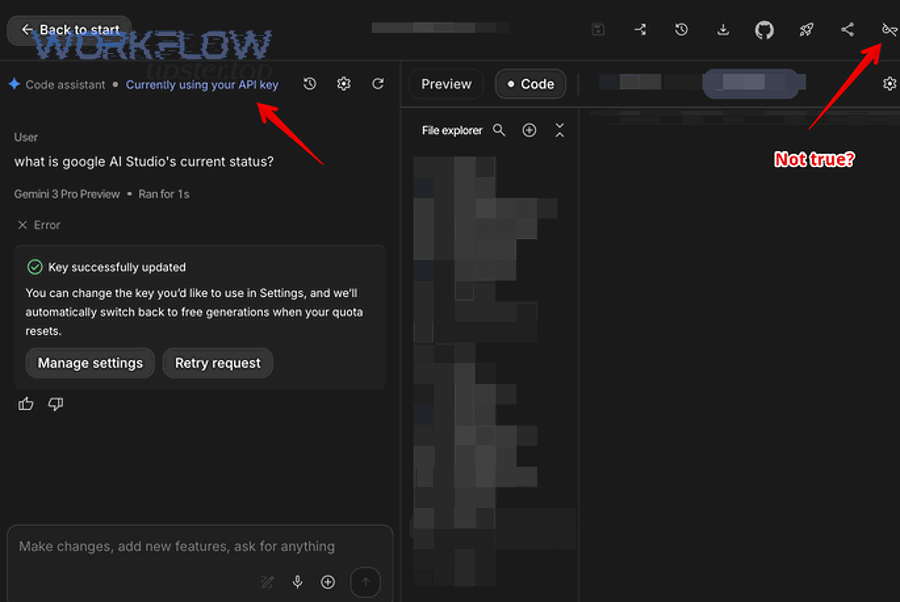
Task: Click the rocket deploy icon
Action: click(806, 30)
